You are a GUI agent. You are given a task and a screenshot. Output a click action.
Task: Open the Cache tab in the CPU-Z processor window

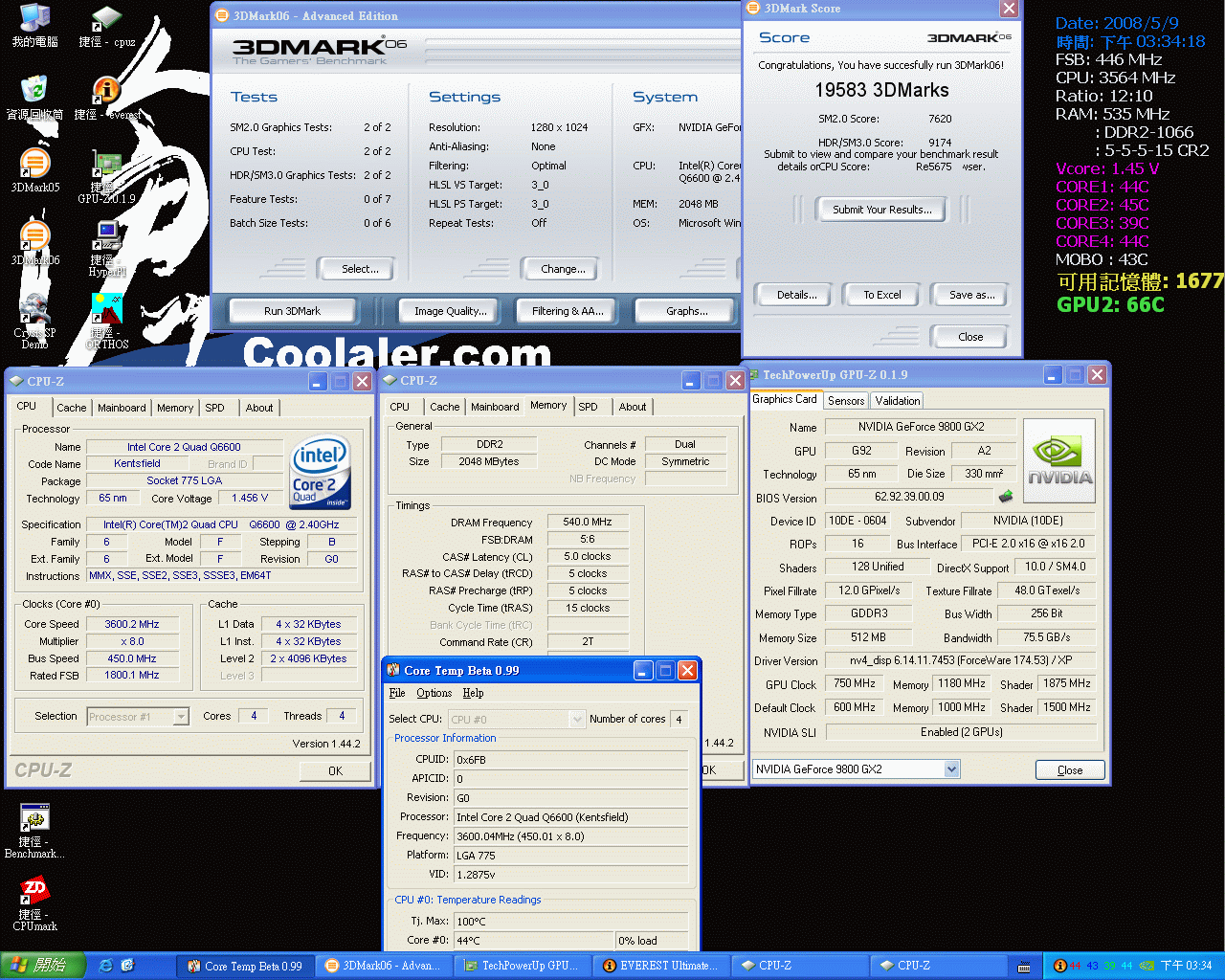coord(72,408)
